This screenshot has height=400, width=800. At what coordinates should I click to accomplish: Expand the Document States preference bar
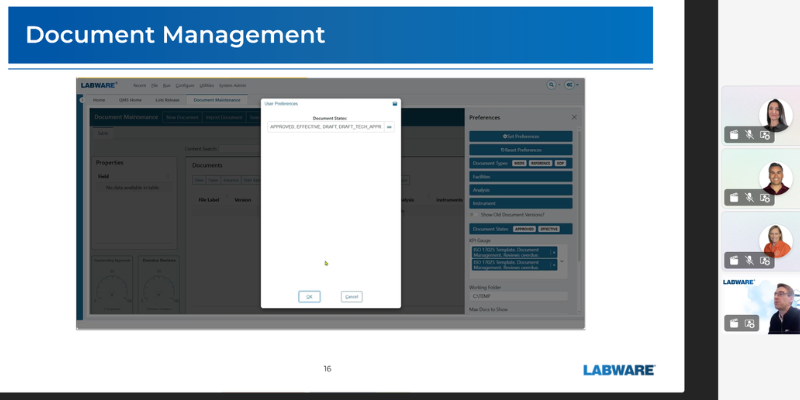click(521, 229)
